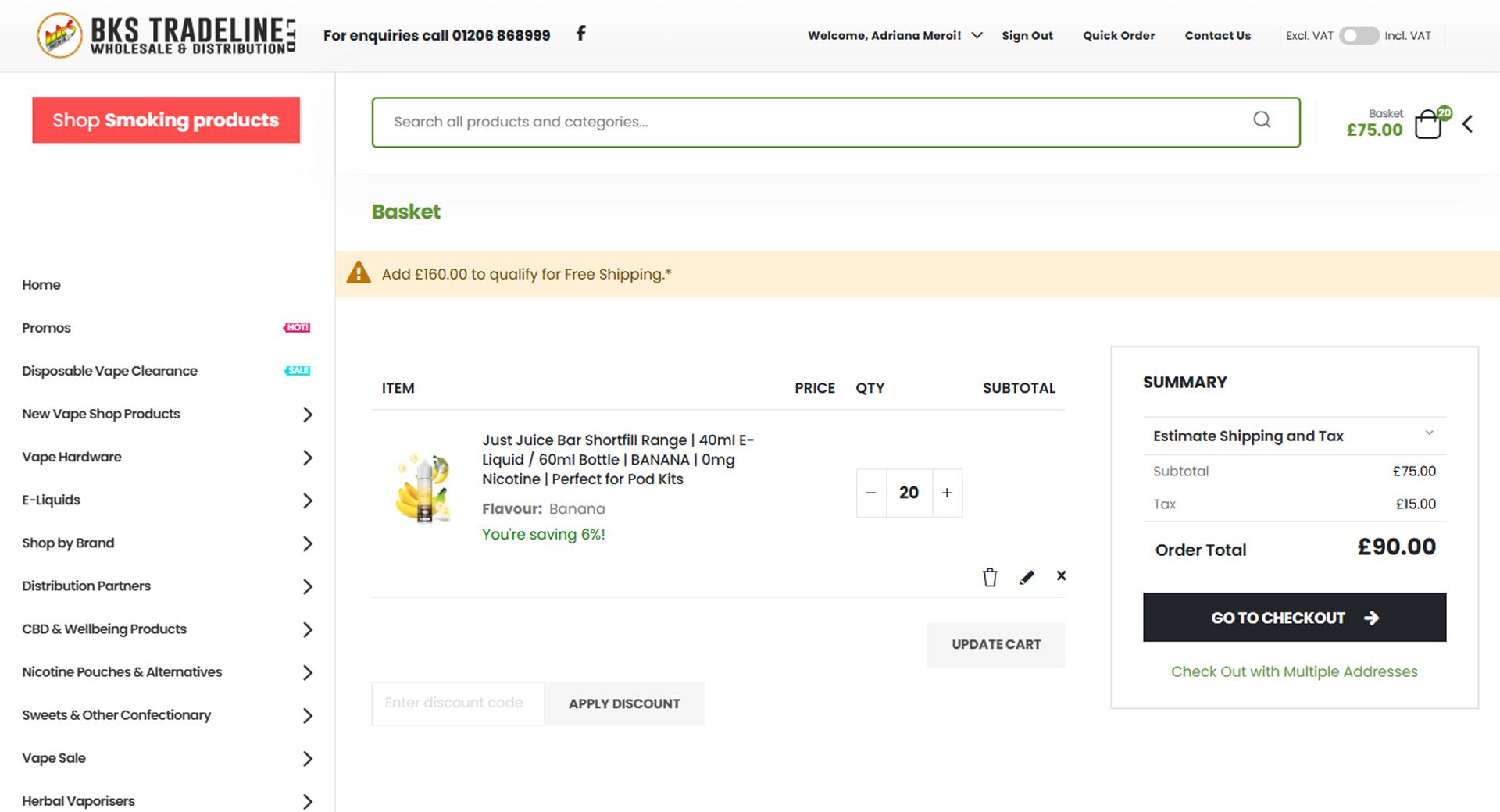
Task: Collapse the basket side arrow
Action: pyautogui.click(x=1468, y=123)
